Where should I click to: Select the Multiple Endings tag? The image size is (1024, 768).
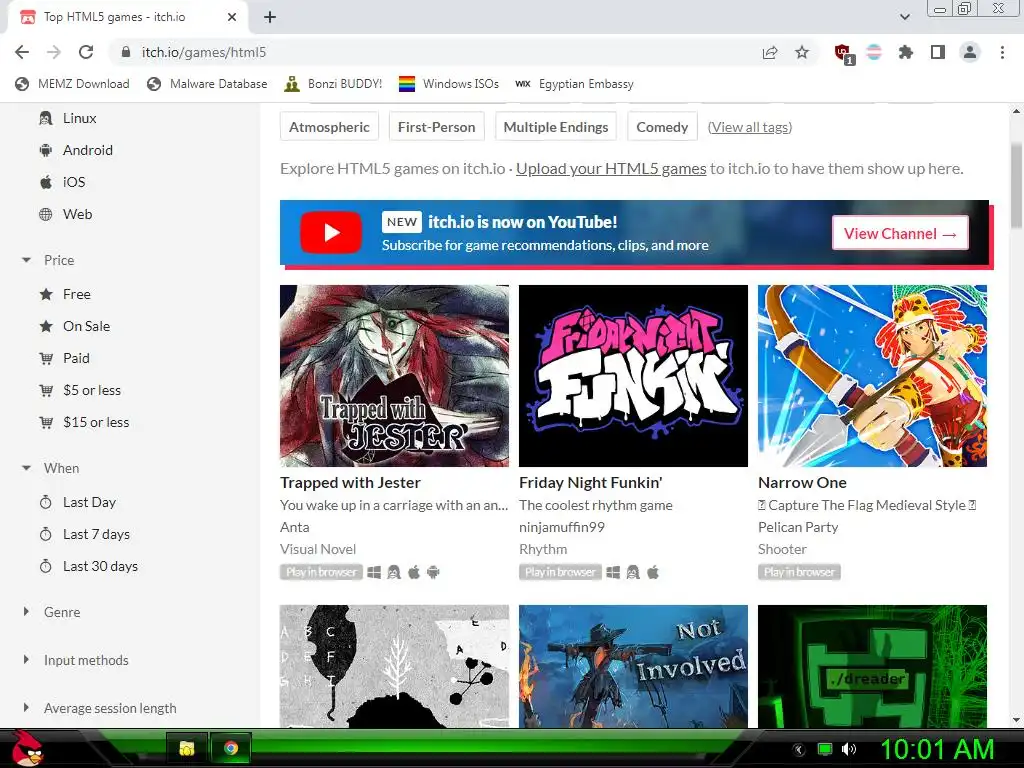click(556, 127)
